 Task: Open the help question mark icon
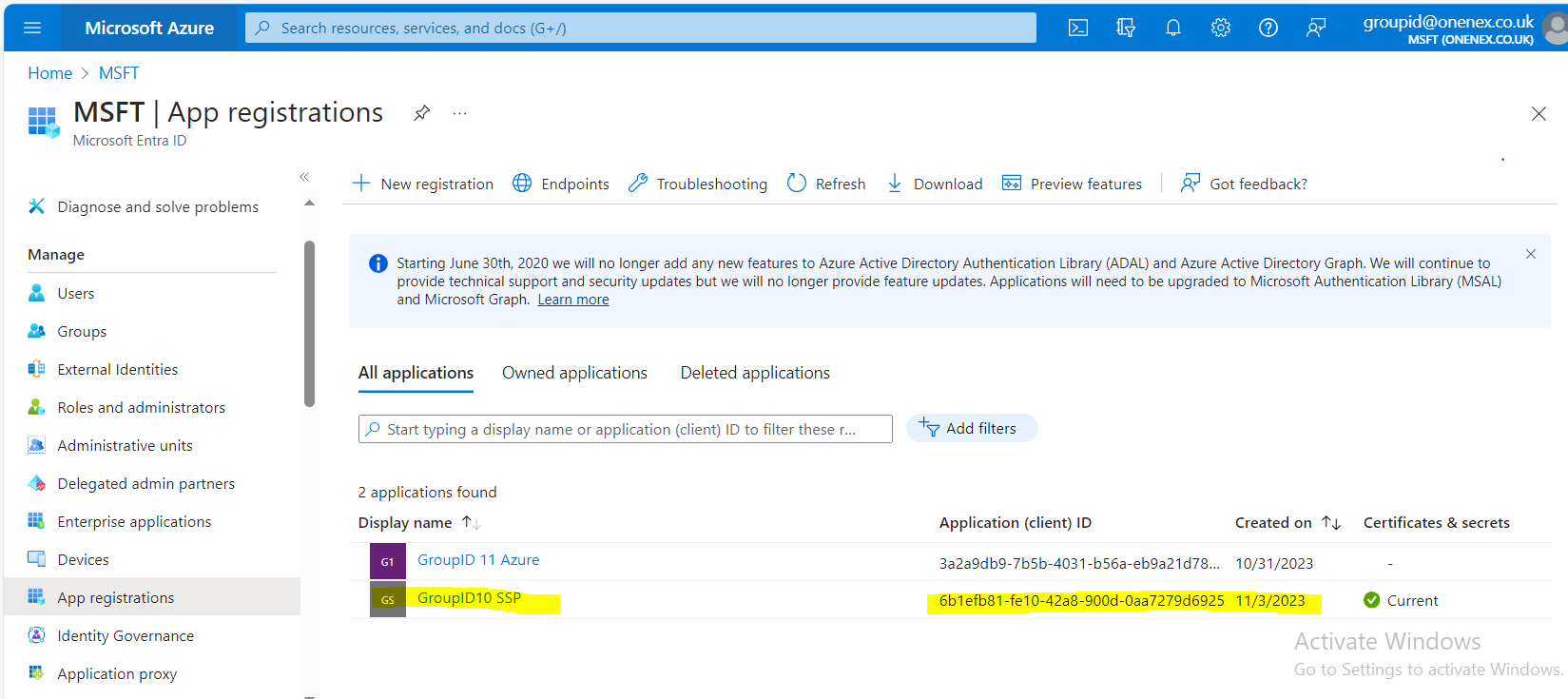click(1268, 28)
